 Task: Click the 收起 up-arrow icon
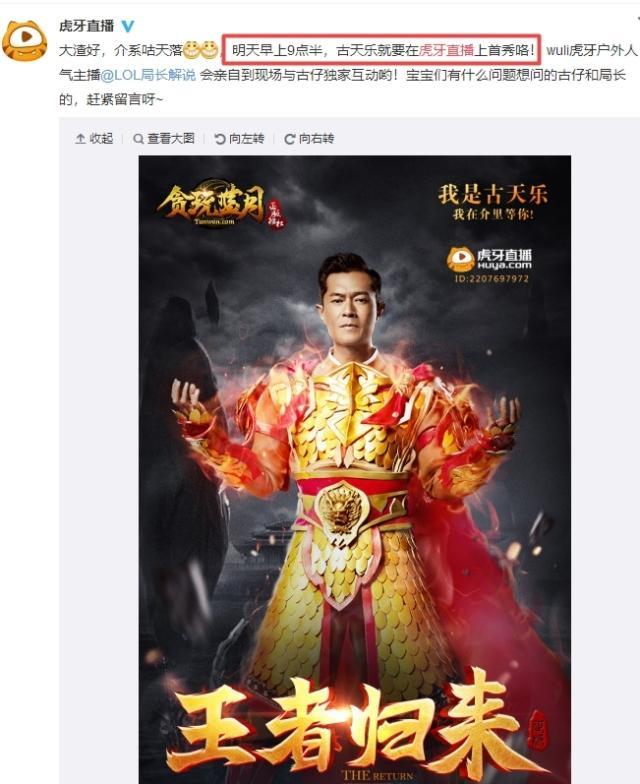pos(80,139)
